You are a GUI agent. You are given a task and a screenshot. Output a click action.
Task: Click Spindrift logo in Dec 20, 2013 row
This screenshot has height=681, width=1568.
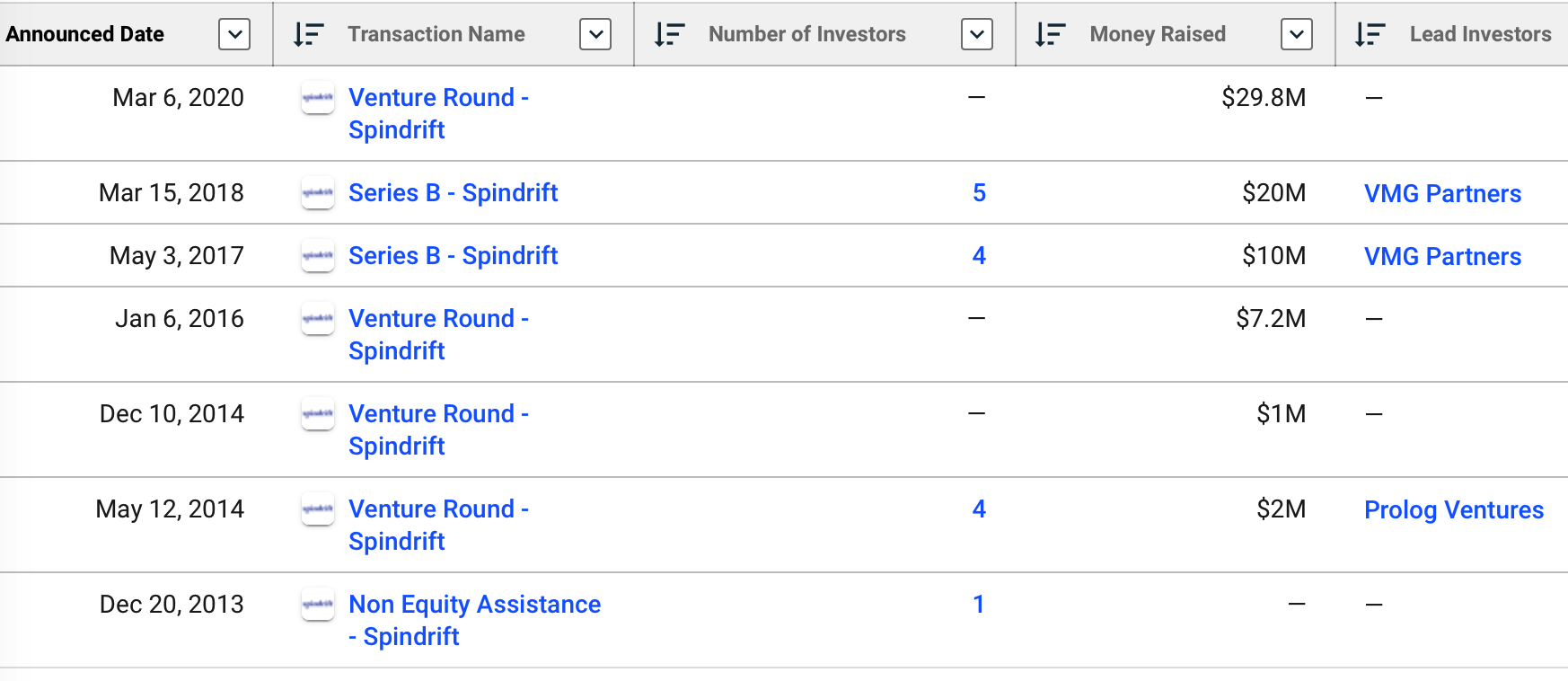[318, 604]
